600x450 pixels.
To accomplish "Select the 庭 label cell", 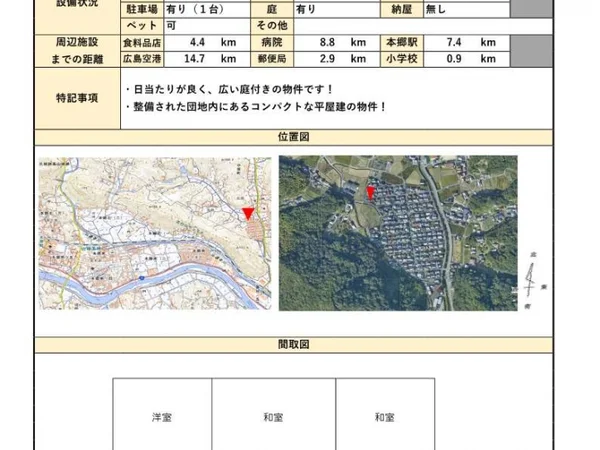I will click(x=272, y=10).
